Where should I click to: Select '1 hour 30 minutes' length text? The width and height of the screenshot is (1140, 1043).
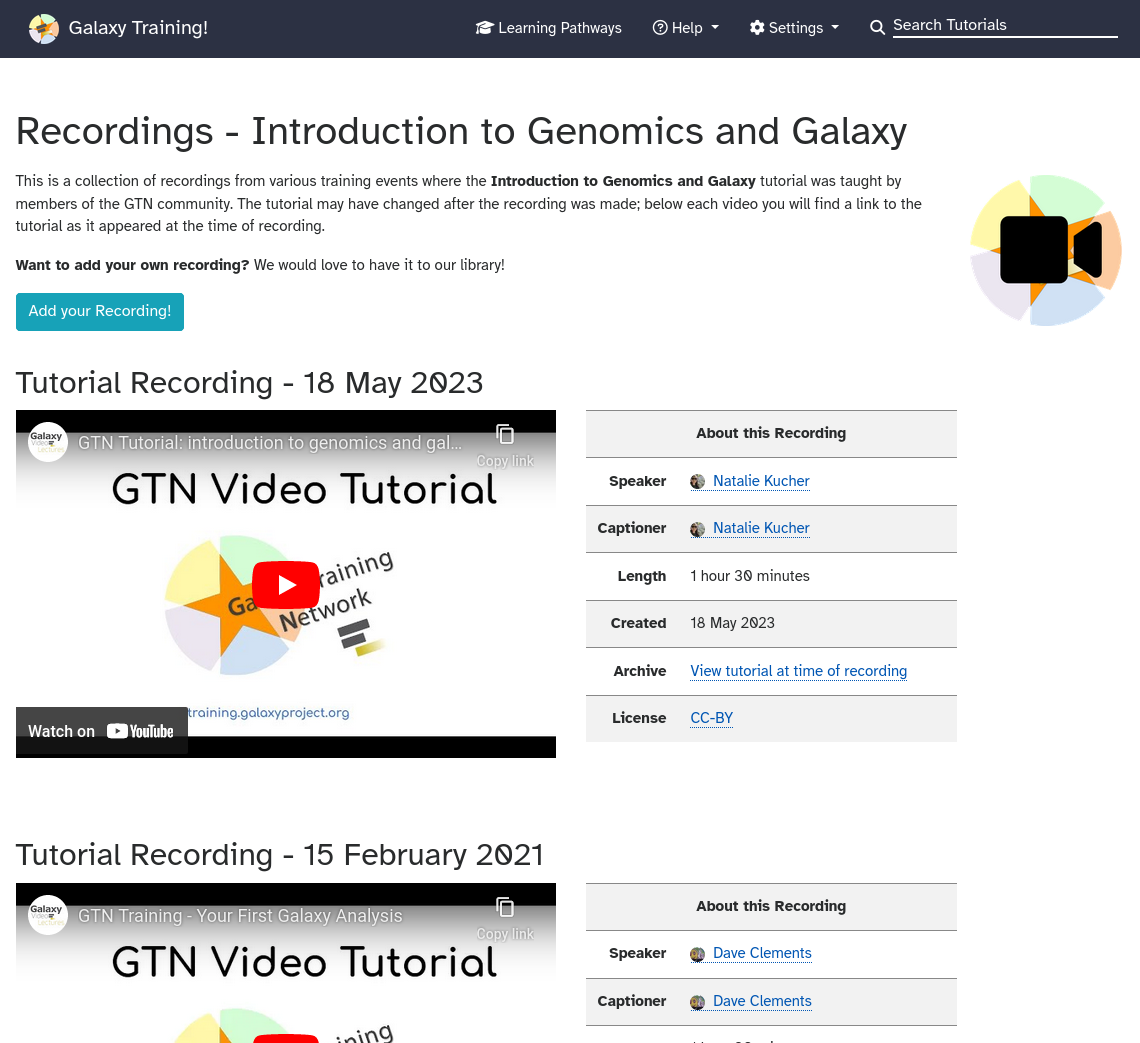click(x=750, y=576)
